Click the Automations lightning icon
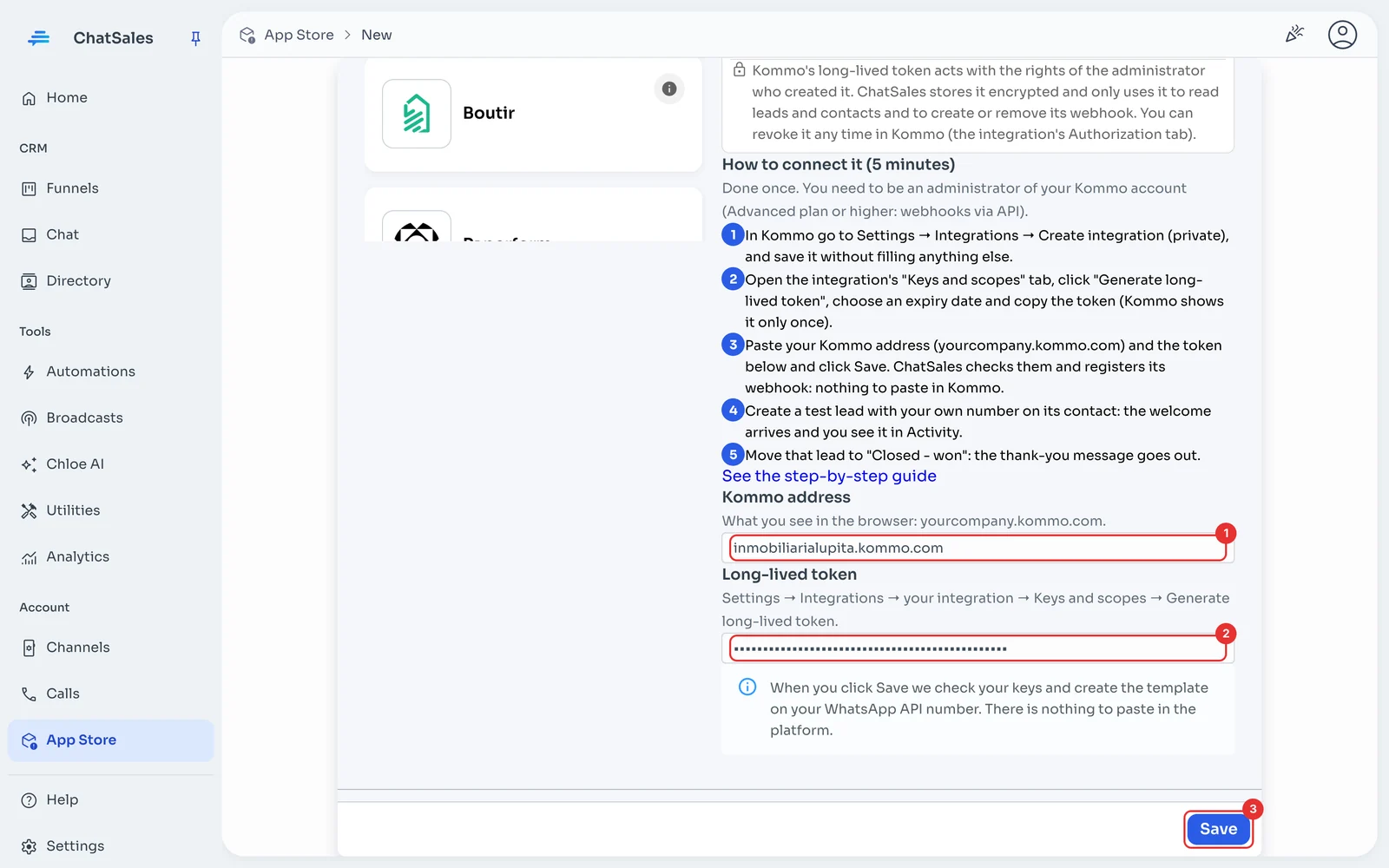 pos(29,372)
